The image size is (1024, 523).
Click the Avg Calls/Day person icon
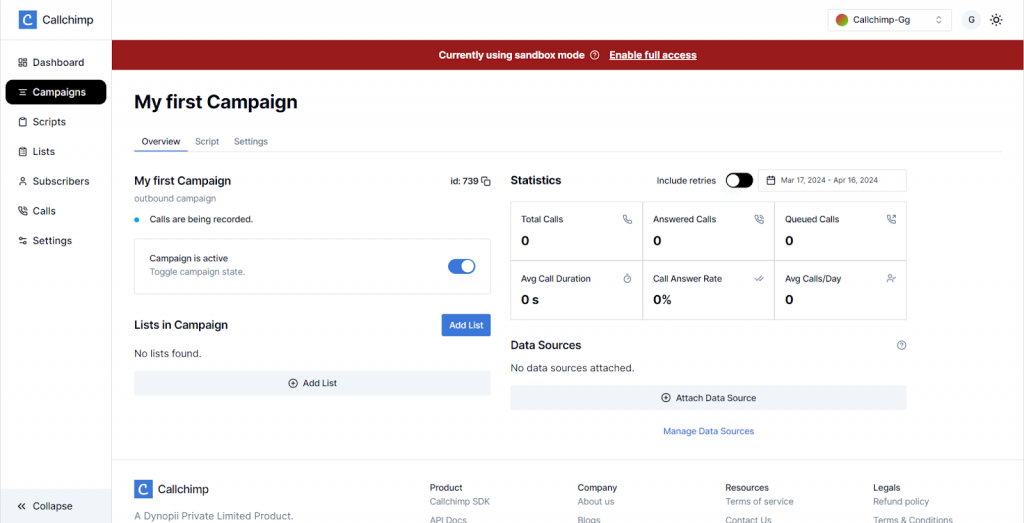click(x=891, y=279)
